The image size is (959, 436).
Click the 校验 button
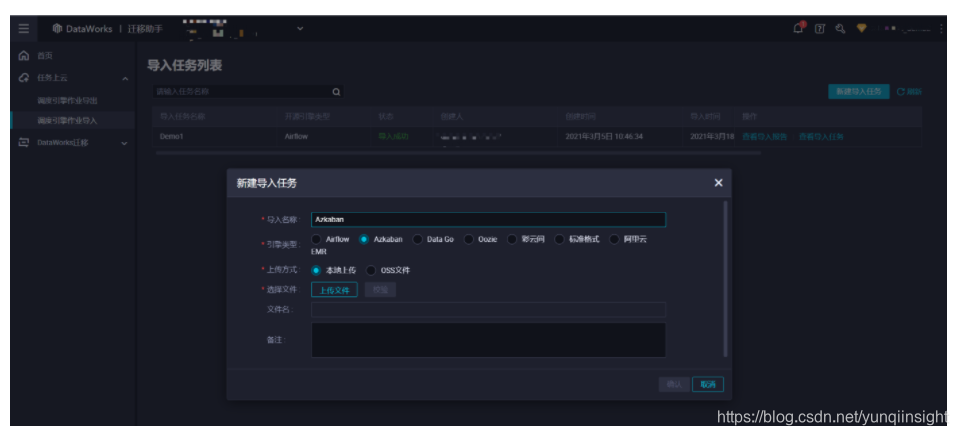(380, 290)
